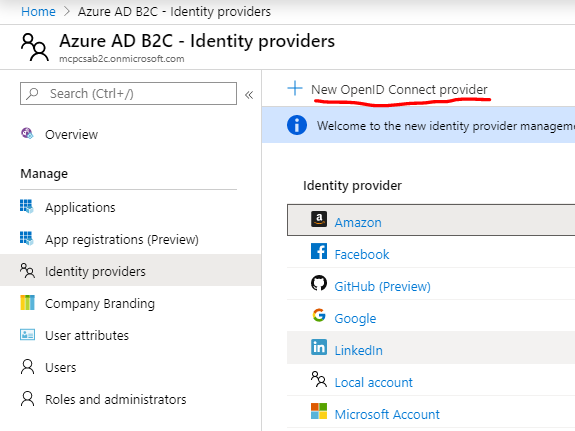
Task: Open App registrations (Preview)
Action: click(122, 240)
